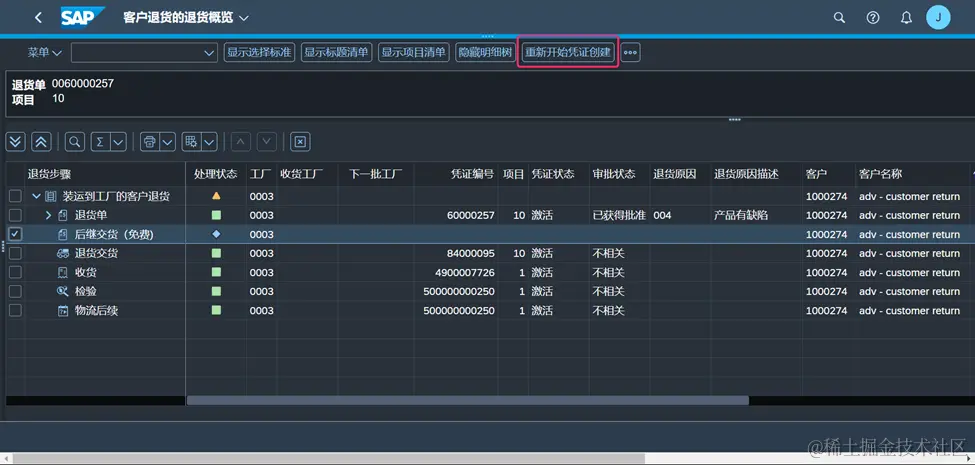Click the close X box toolbar icon

[300, 142]
